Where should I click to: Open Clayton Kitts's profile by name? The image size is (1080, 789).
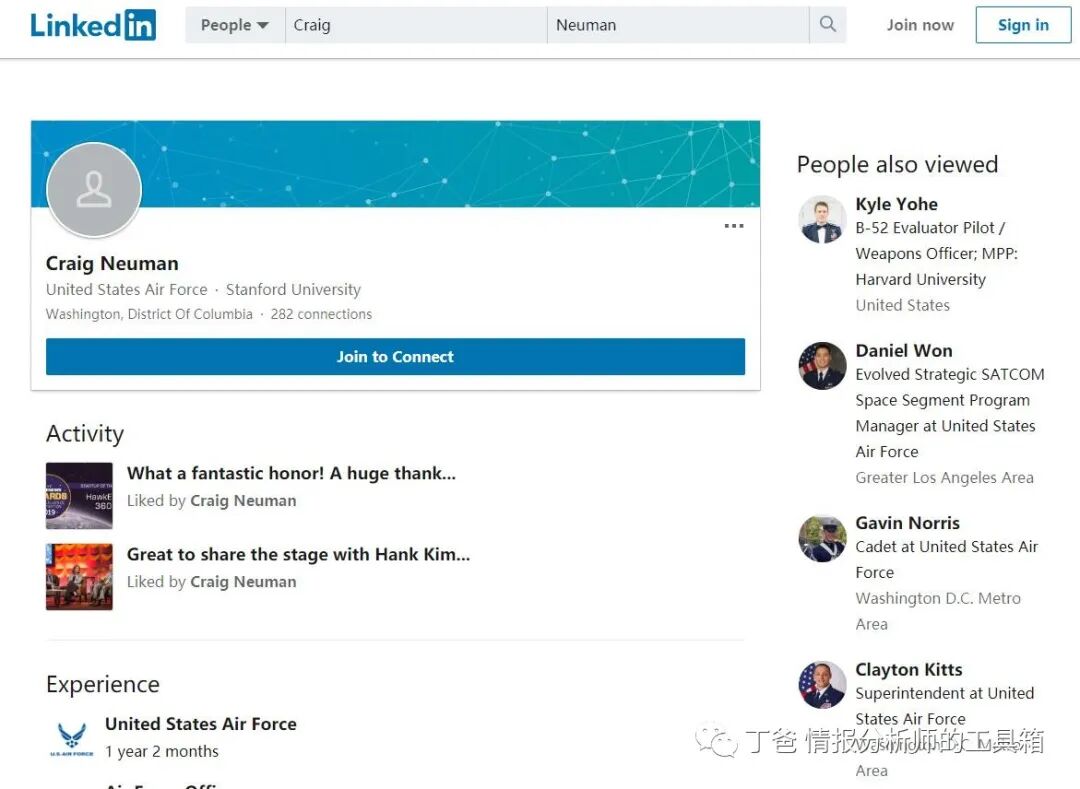click(x=909, y=670)
